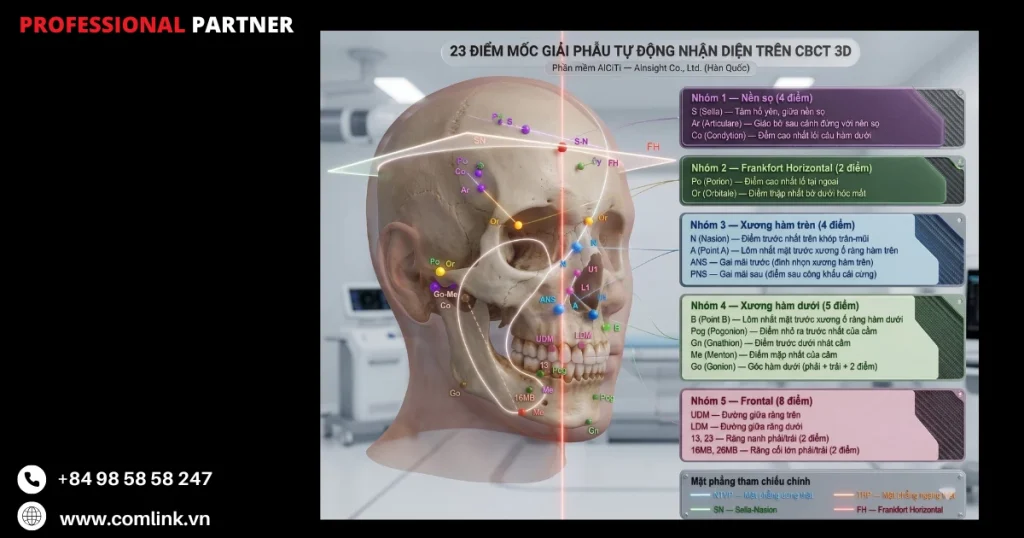Open the www.comlink.vn website link
Viewport: 1024px width, 538px height.
click(134, 518)
